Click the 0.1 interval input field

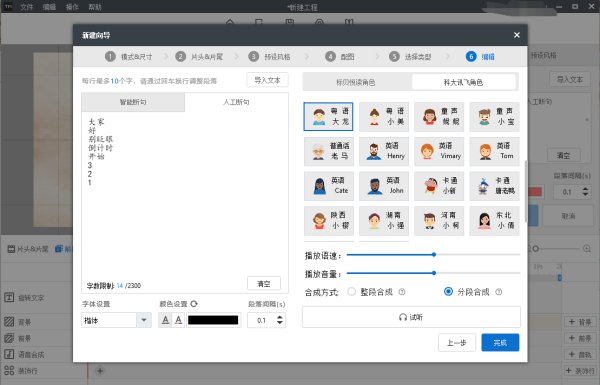coord(262,320)
